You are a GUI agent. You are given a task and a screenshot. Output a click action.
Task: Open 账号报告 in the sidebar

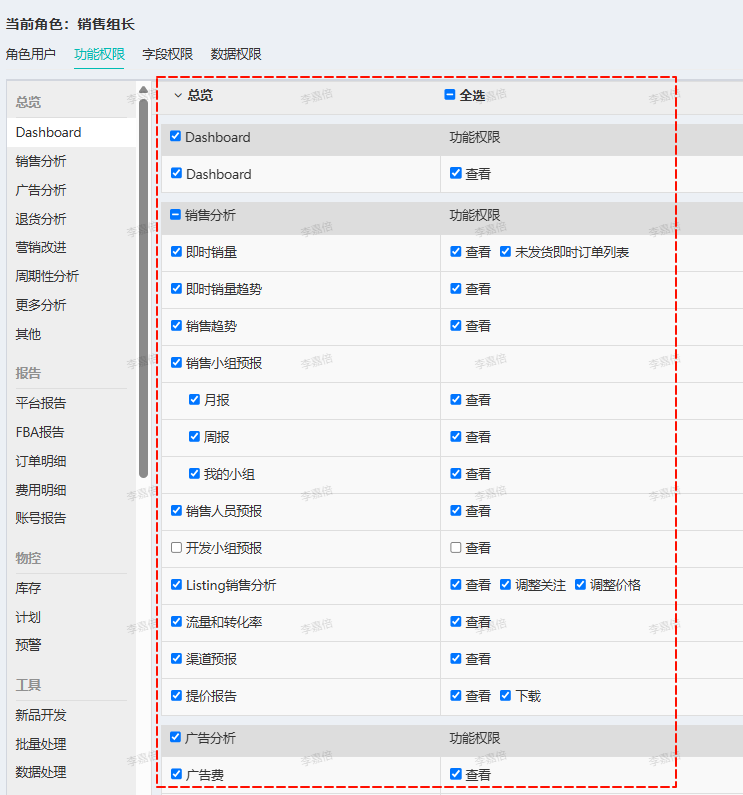[x=41, y=518]
